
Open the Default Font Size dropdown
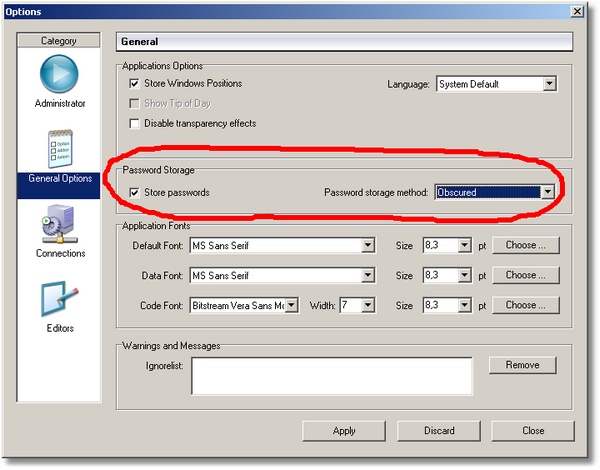464,245
